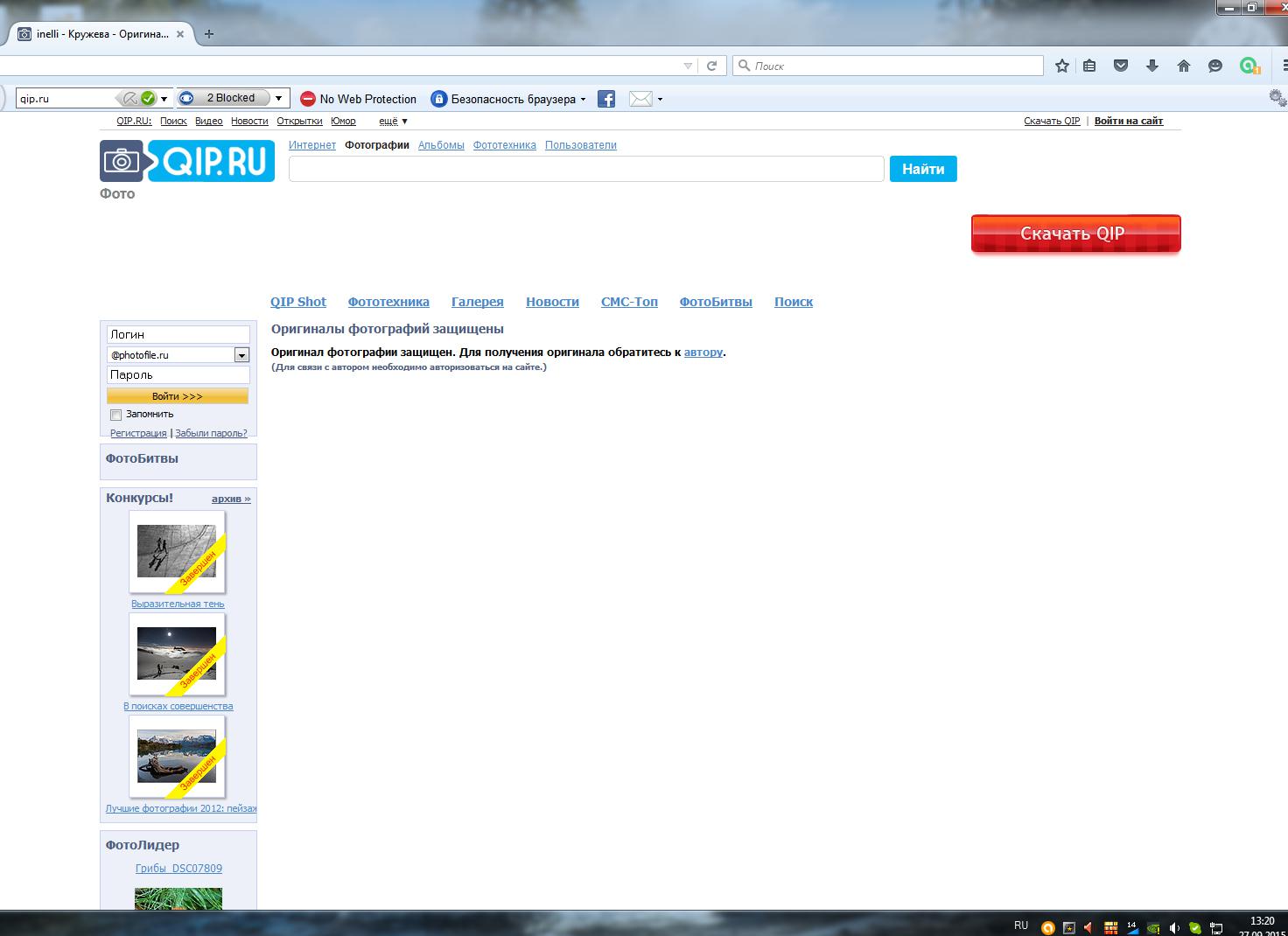The height and width of the screenshot is (936, 1288).
Task: Select the Альбомы search tab
Action: tap(441, 145)
